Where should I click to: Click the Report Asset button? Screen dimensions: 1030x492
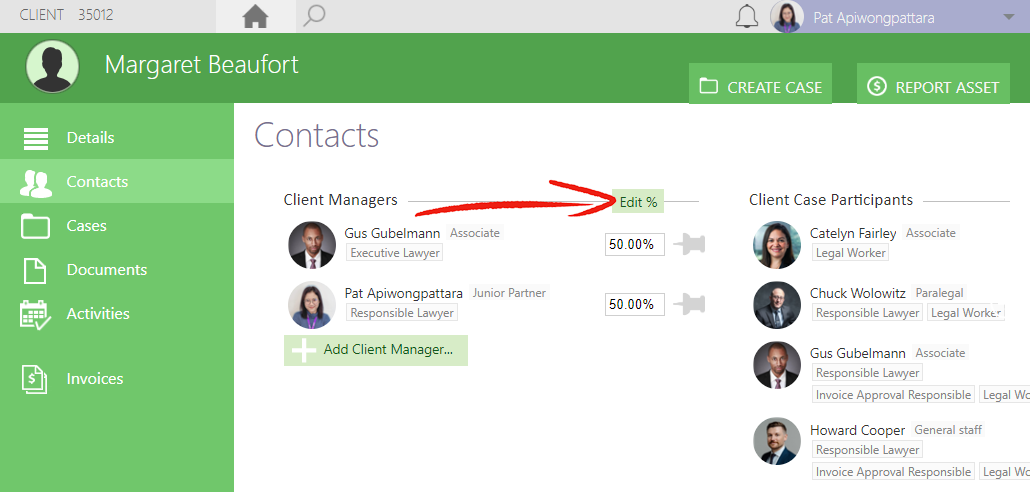click(x=933, y=83)
